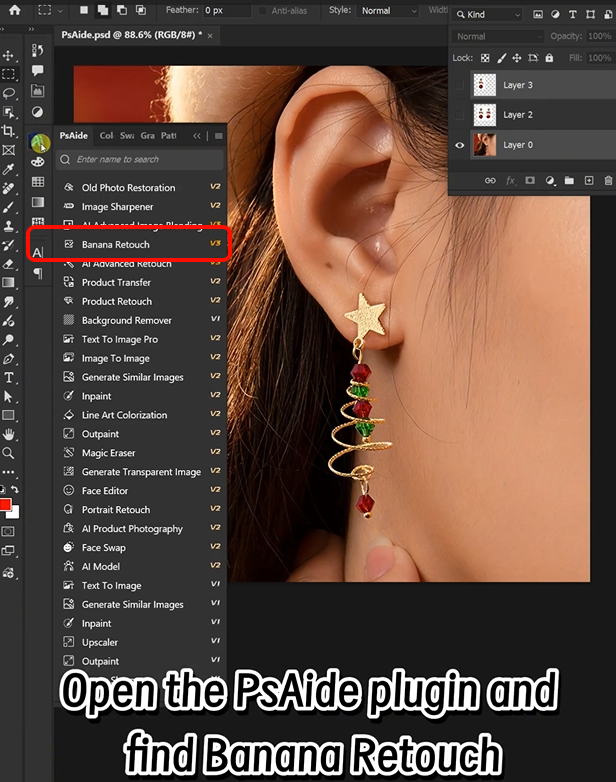Select the PsAide.psd document tab
This screenshot has height=782, width=616.
131,35
